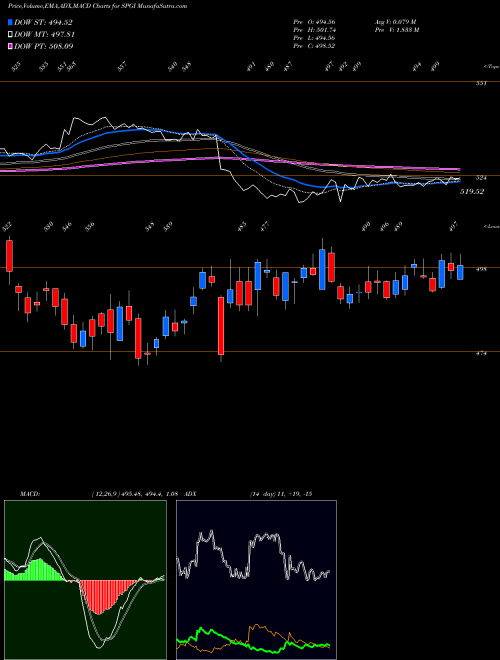
Task: Click the first red candle at far left
Action: coord(9,255)
